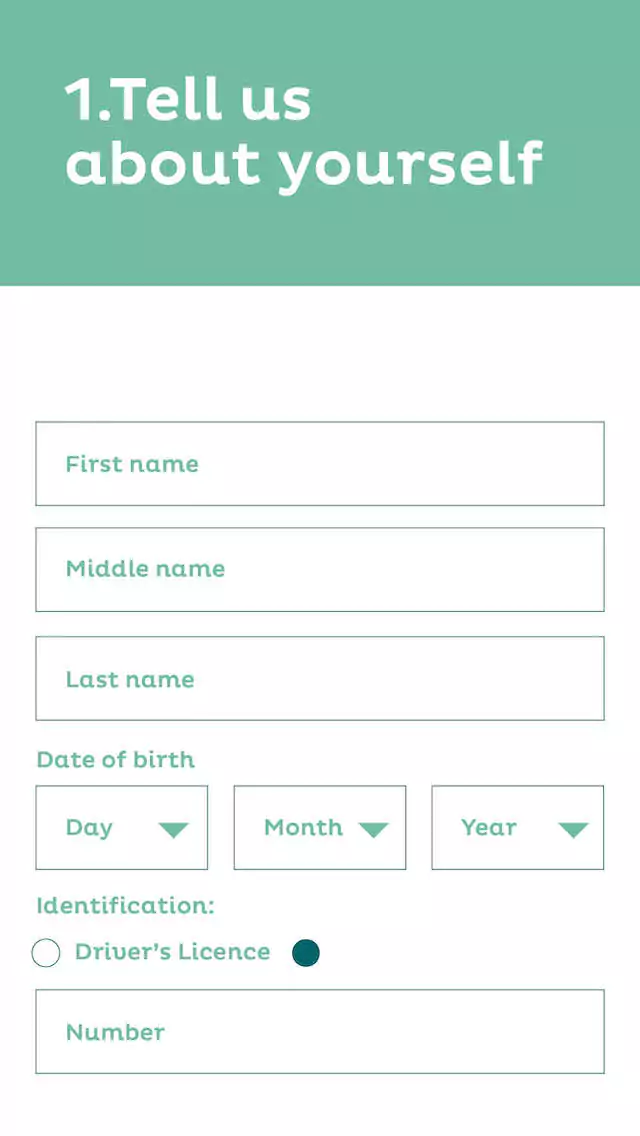Open the Year dropdown arrow
Screen dimensions: 640x1136
click(572, 828)
